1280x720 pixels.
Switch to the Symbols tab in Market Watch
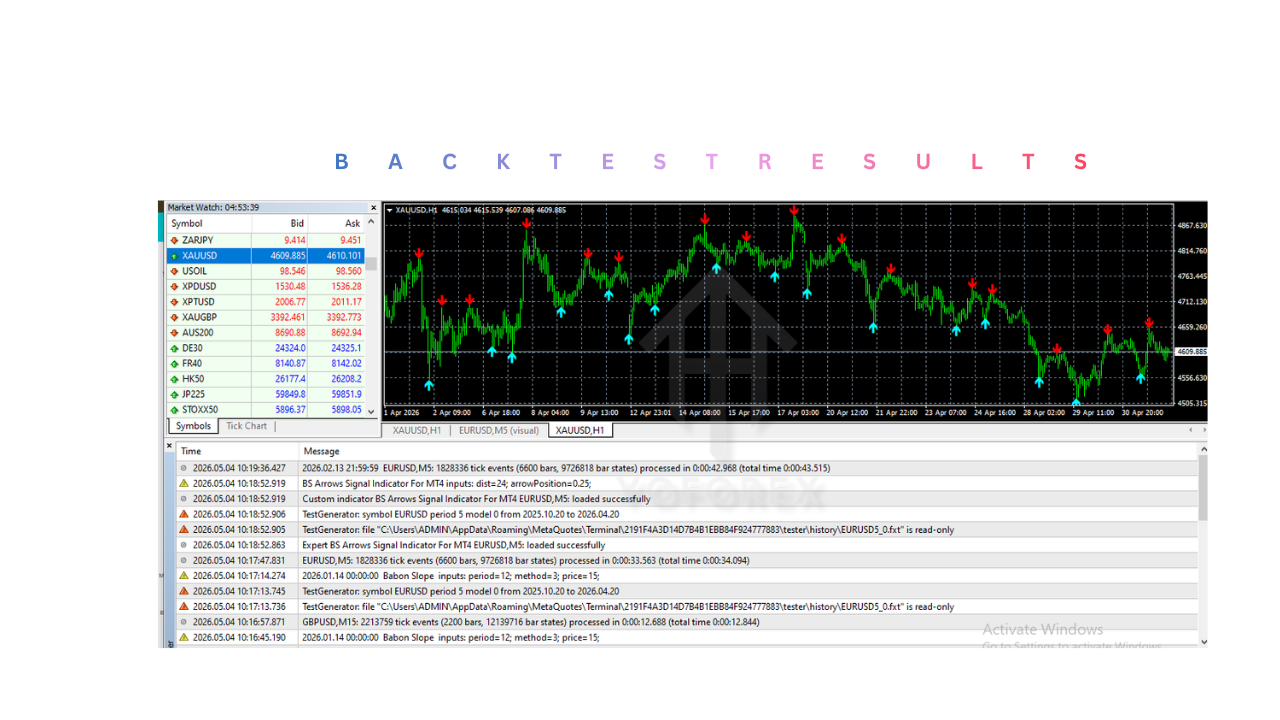point(193,426)
